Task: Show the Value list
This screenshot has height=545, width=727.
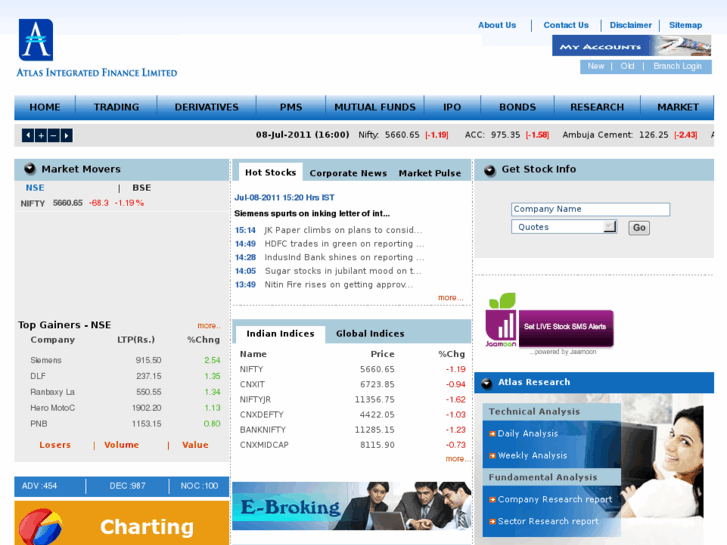Action: tap(195, 445)
